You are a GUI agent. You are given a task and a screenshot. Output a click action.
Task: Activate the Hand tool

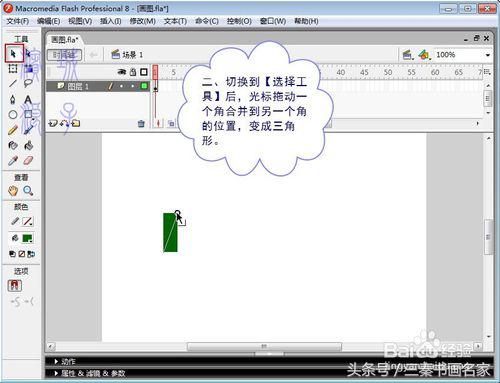[x=13, y=191]
